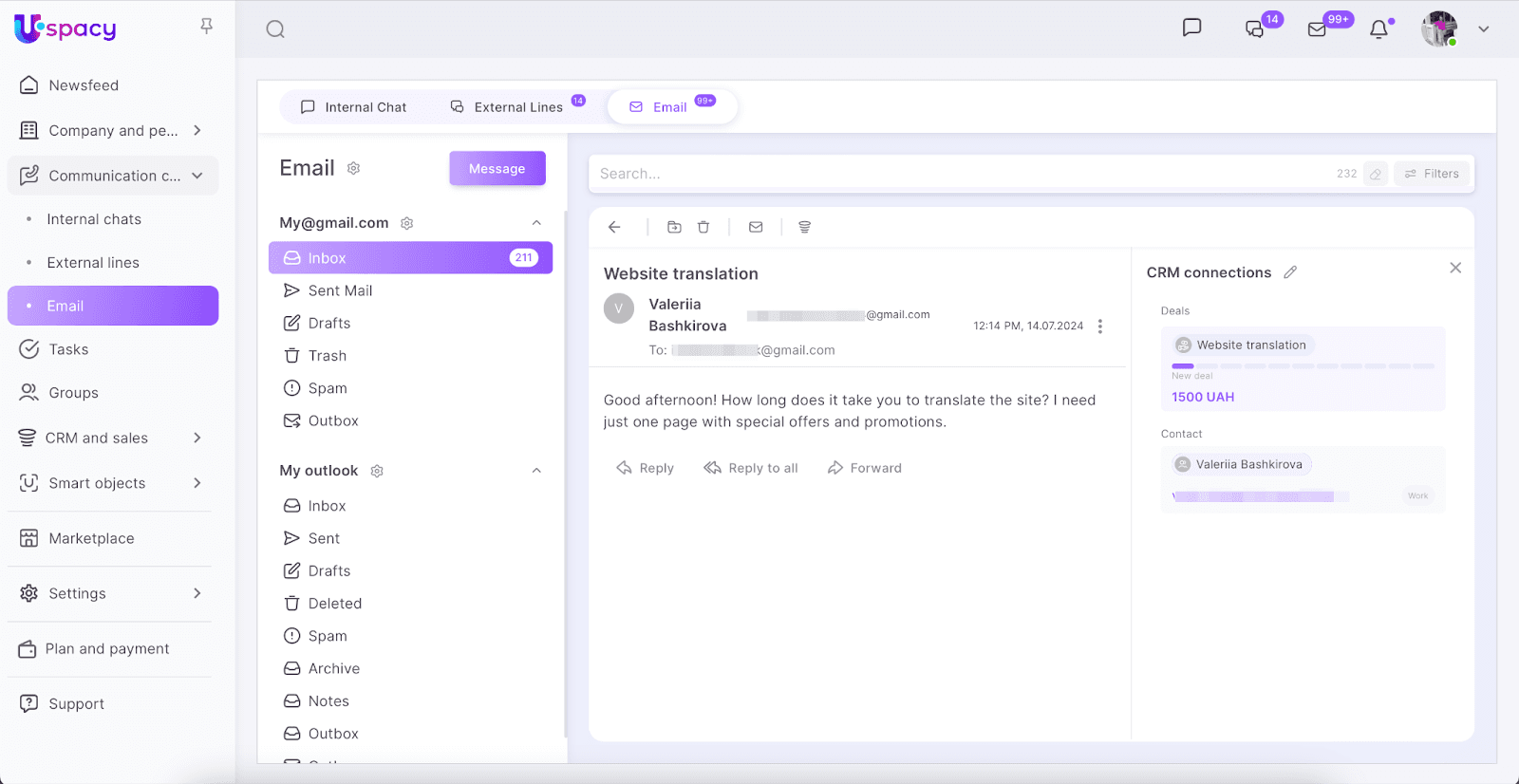Open settings gear next to My@gmail.com
The image size is (1519, 784).
(x=407, y=223)
